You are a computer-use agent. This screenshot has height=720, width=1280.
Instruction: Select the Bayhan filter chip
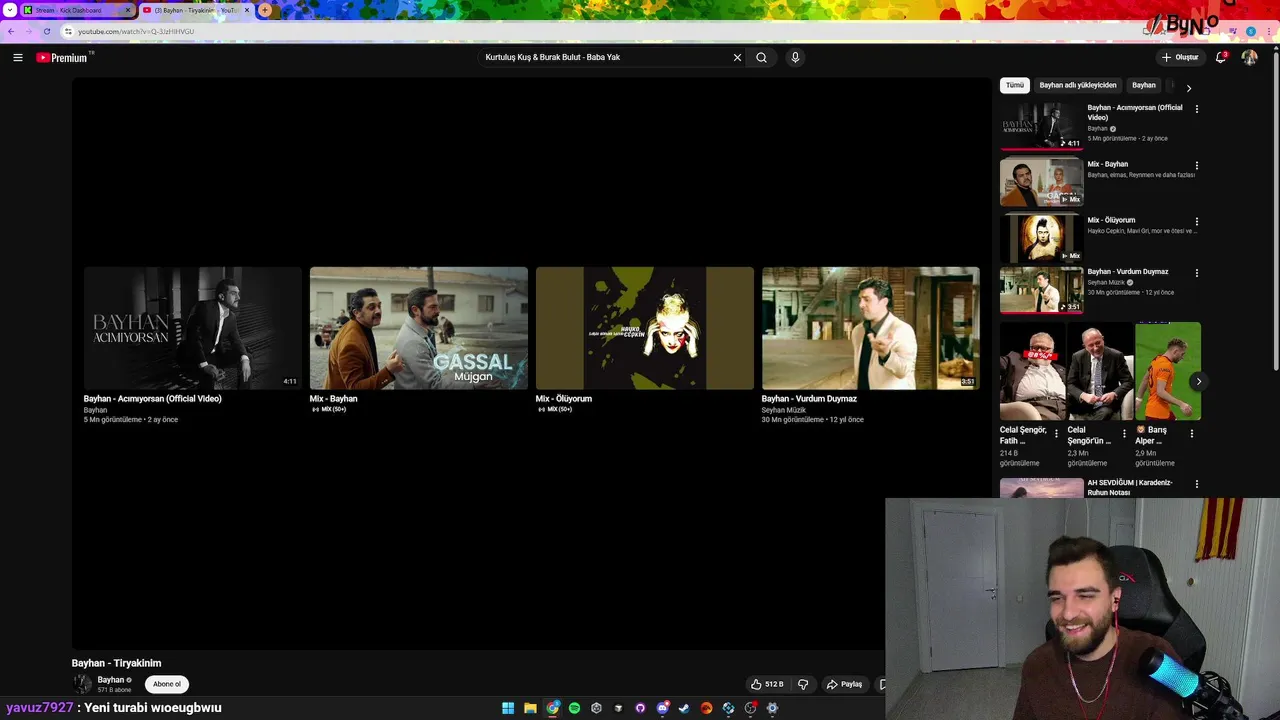pyautogui.click(x=1144, y=85)
